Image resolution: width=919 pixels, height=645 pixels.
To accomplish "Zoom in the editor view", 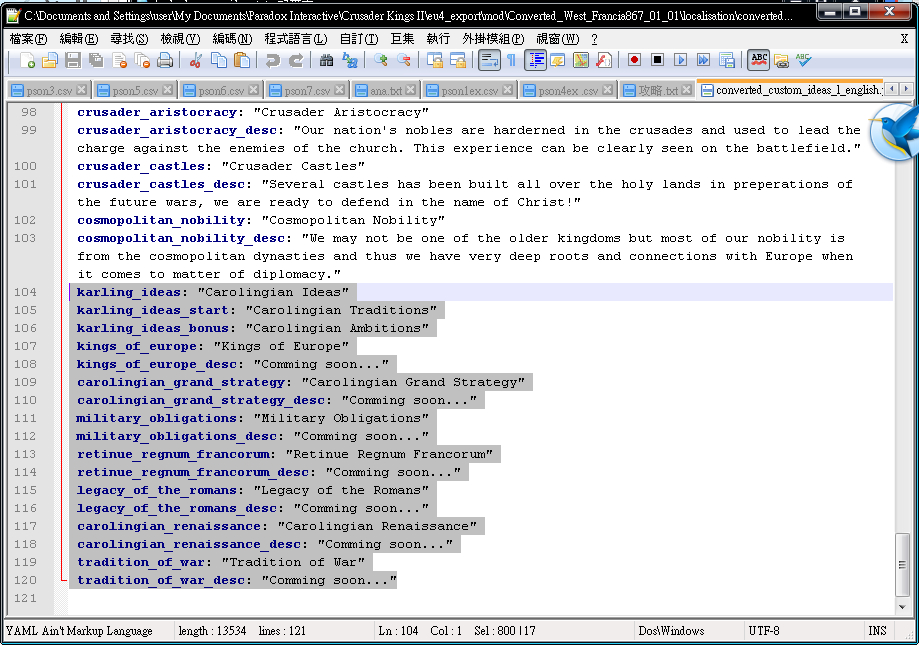I will [381, 60].
